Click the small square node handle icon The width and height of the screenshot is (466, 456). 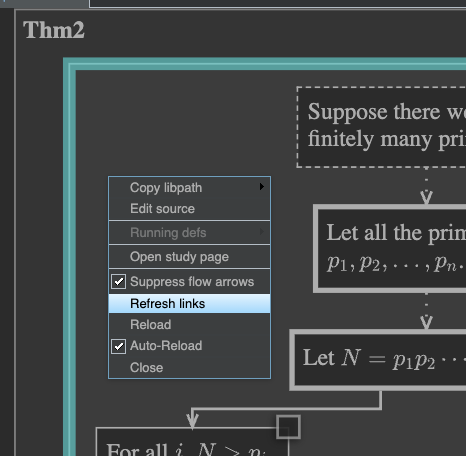(x=288, y=427)
